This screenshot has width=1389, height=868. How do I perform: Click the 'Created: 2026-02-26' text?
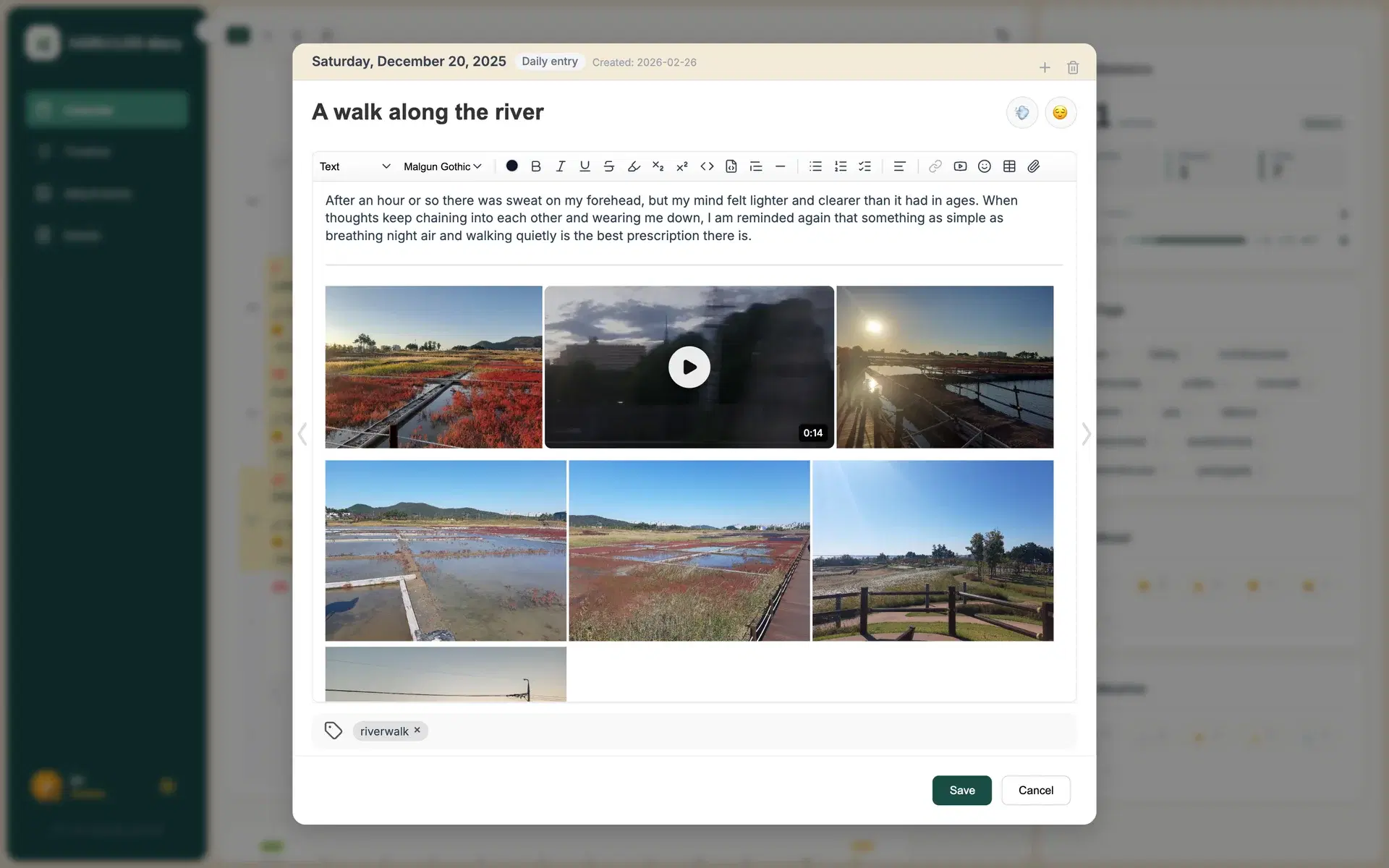click(x=644, y=62)
